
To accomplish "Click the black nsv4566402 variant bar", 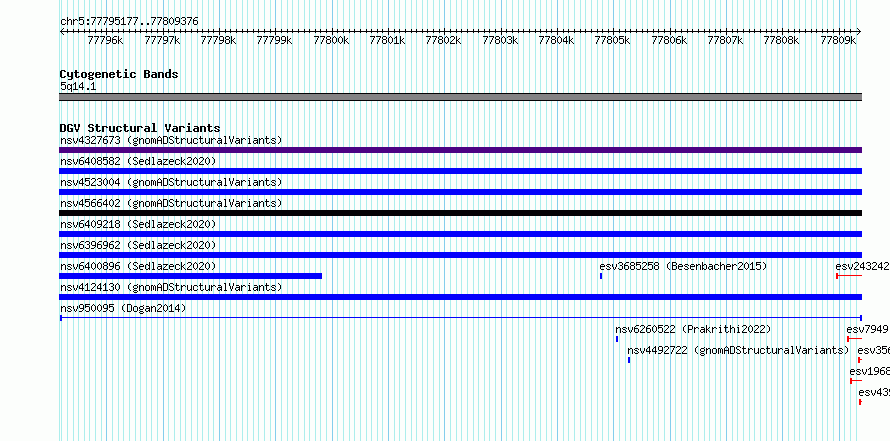I will [460, 213].
